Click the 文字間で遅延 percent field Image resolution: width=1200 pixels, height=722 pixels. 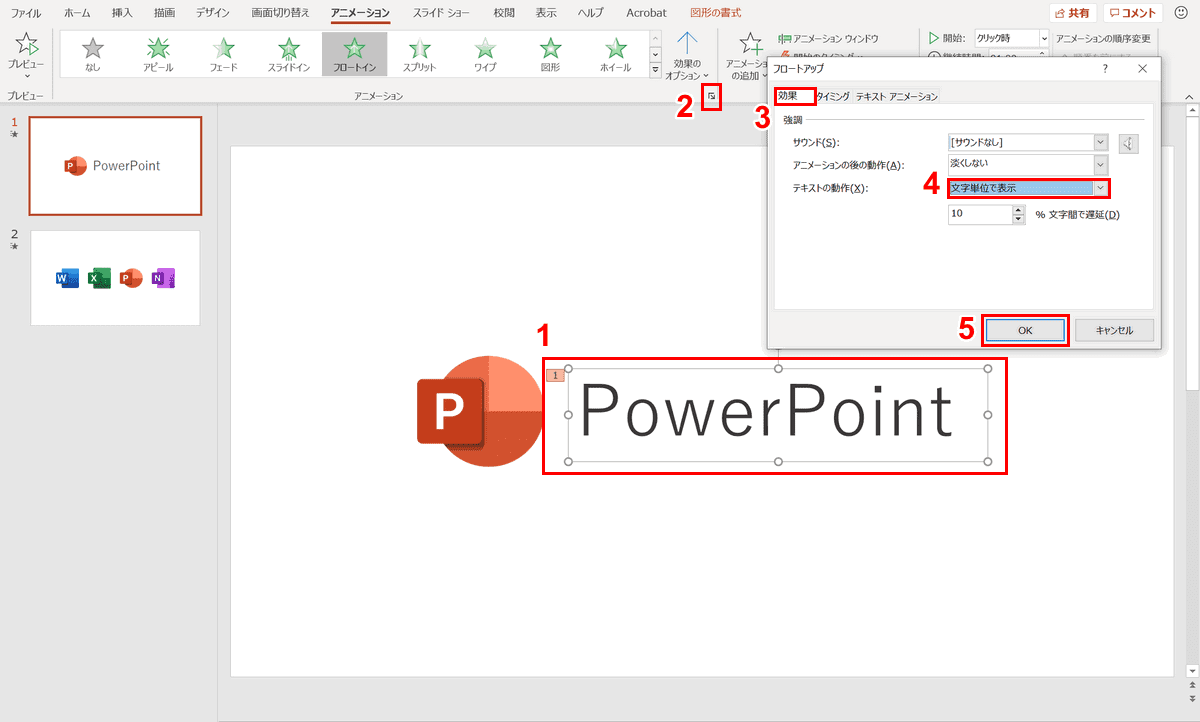(x=980, y=215)
